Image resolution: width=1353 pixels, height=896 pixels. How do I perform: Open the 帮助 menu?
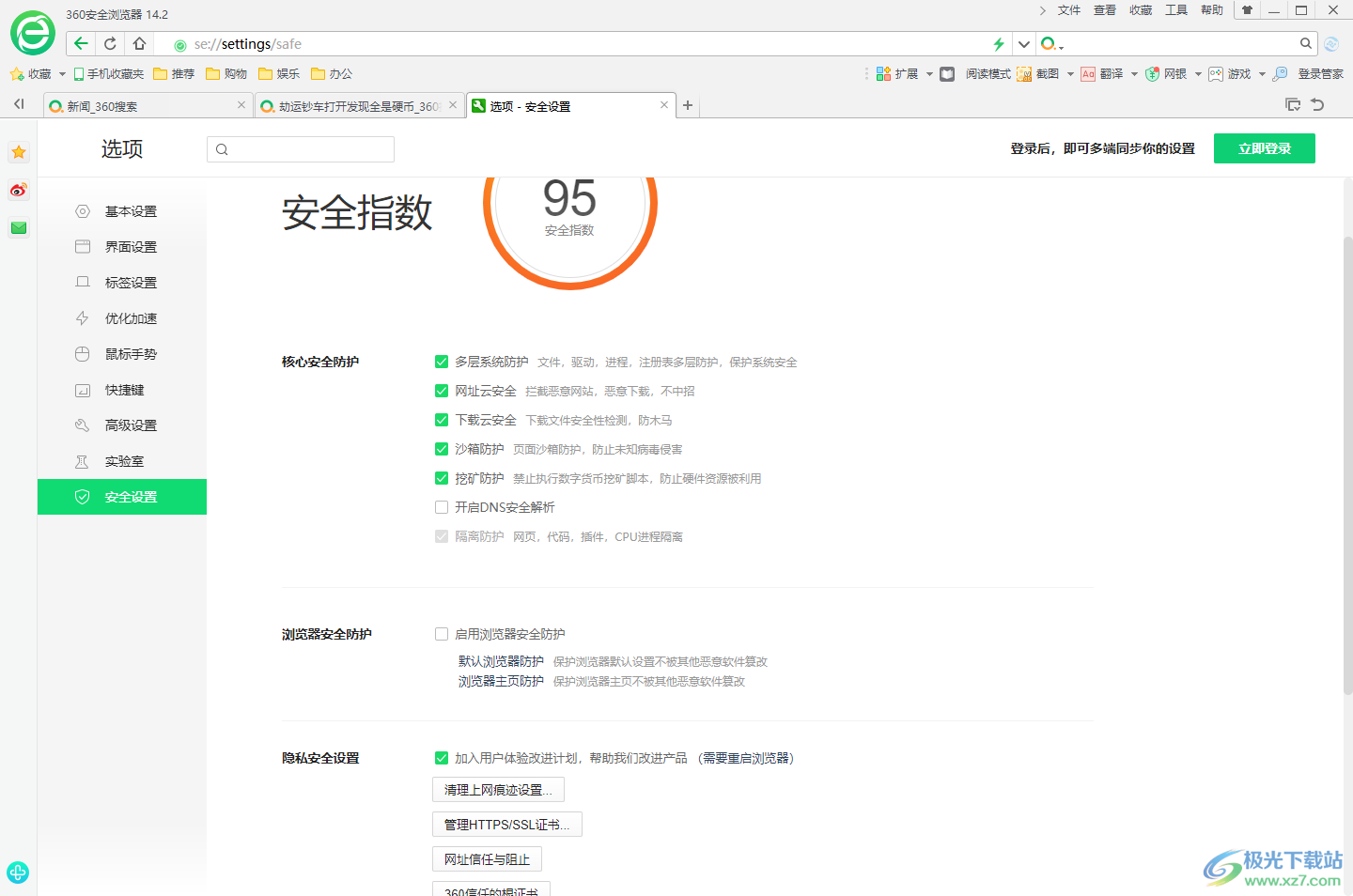tap(1212, 10)
